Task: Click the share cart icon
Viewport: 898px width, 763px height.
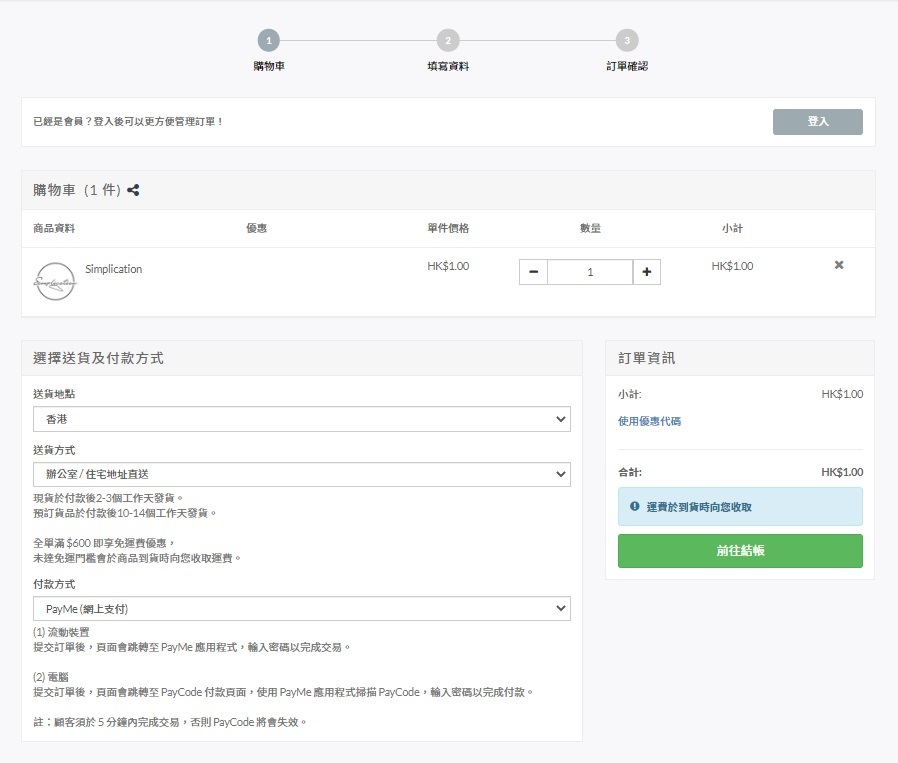Action: (133, 190)
